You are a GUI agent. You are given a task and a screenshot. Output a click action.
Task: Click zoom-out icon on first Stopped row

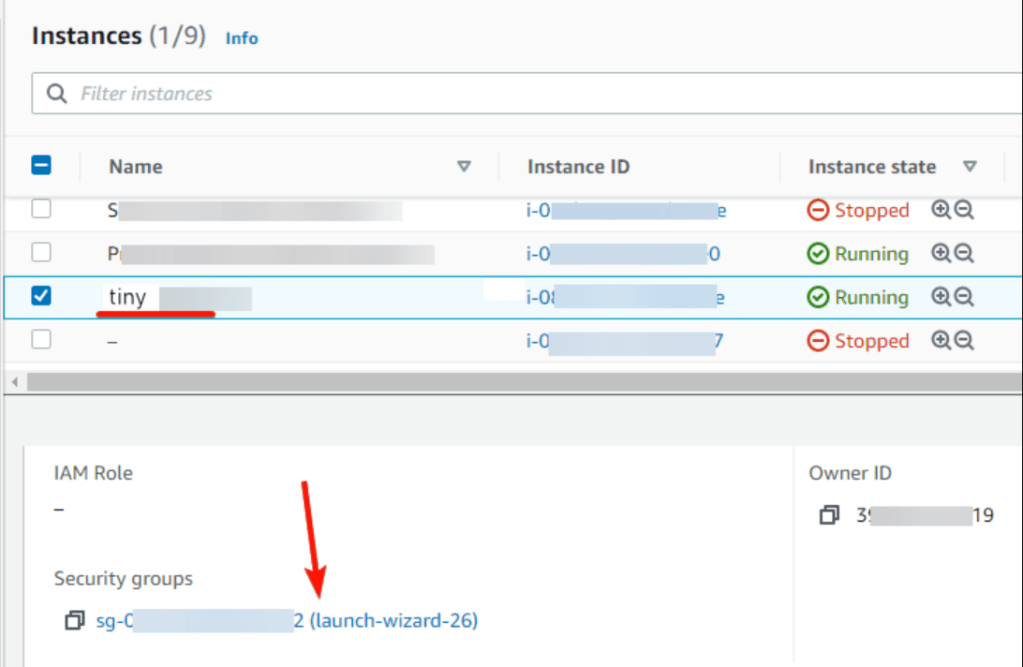964,210
